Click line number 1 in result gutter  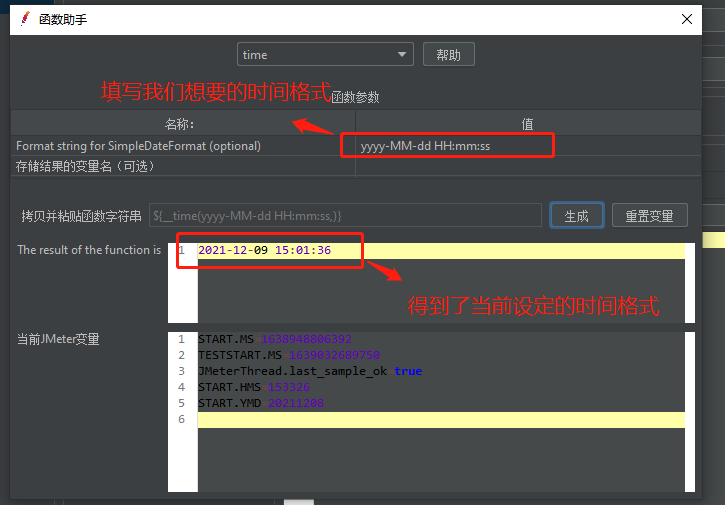(x=182, y=250)
